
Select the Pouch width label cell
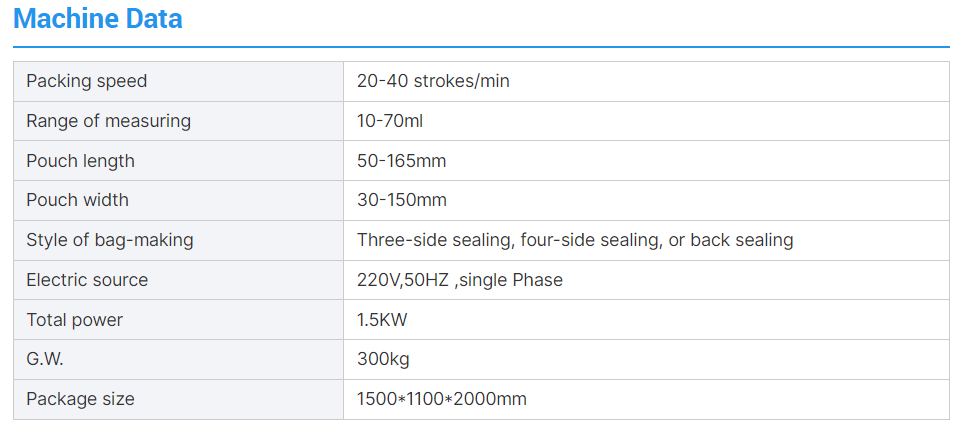tap(77, 200)
